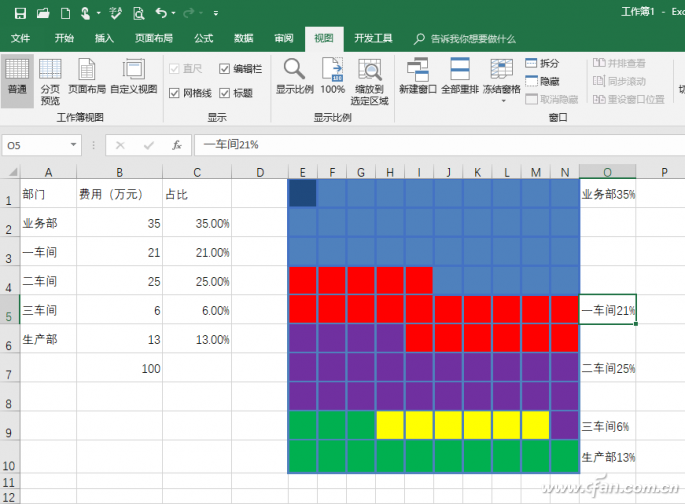Toggle the 编辑栏 formula bar checkbox
The width and height of the screenshot is (685, 504).
tap(224, 69)
